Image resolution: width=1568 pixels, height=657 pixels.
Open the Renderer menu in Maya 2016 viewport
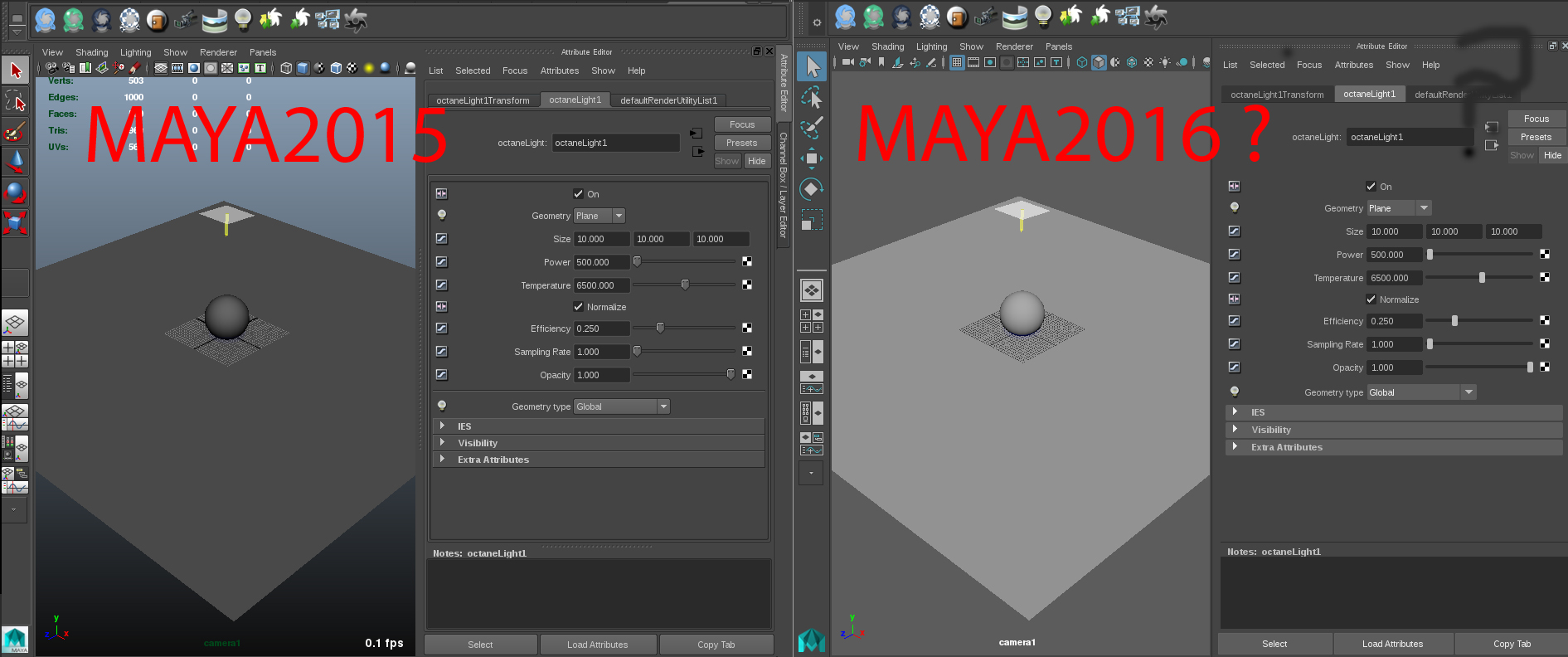click(x=1014, y=46)
